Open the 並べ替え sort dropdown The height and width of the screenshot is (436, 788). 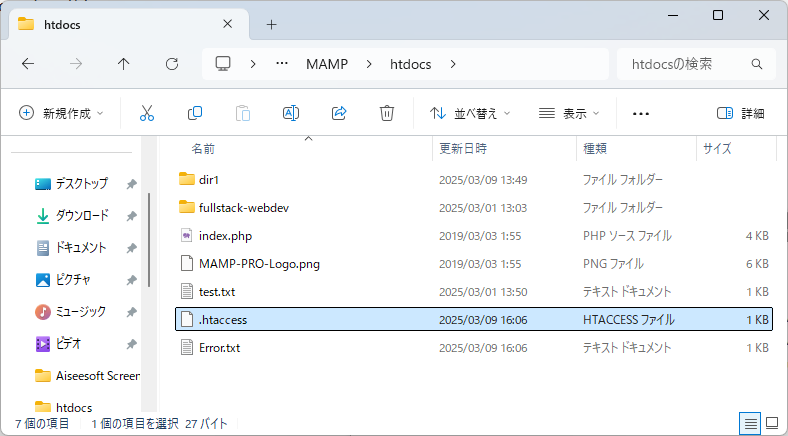(470, 114)
